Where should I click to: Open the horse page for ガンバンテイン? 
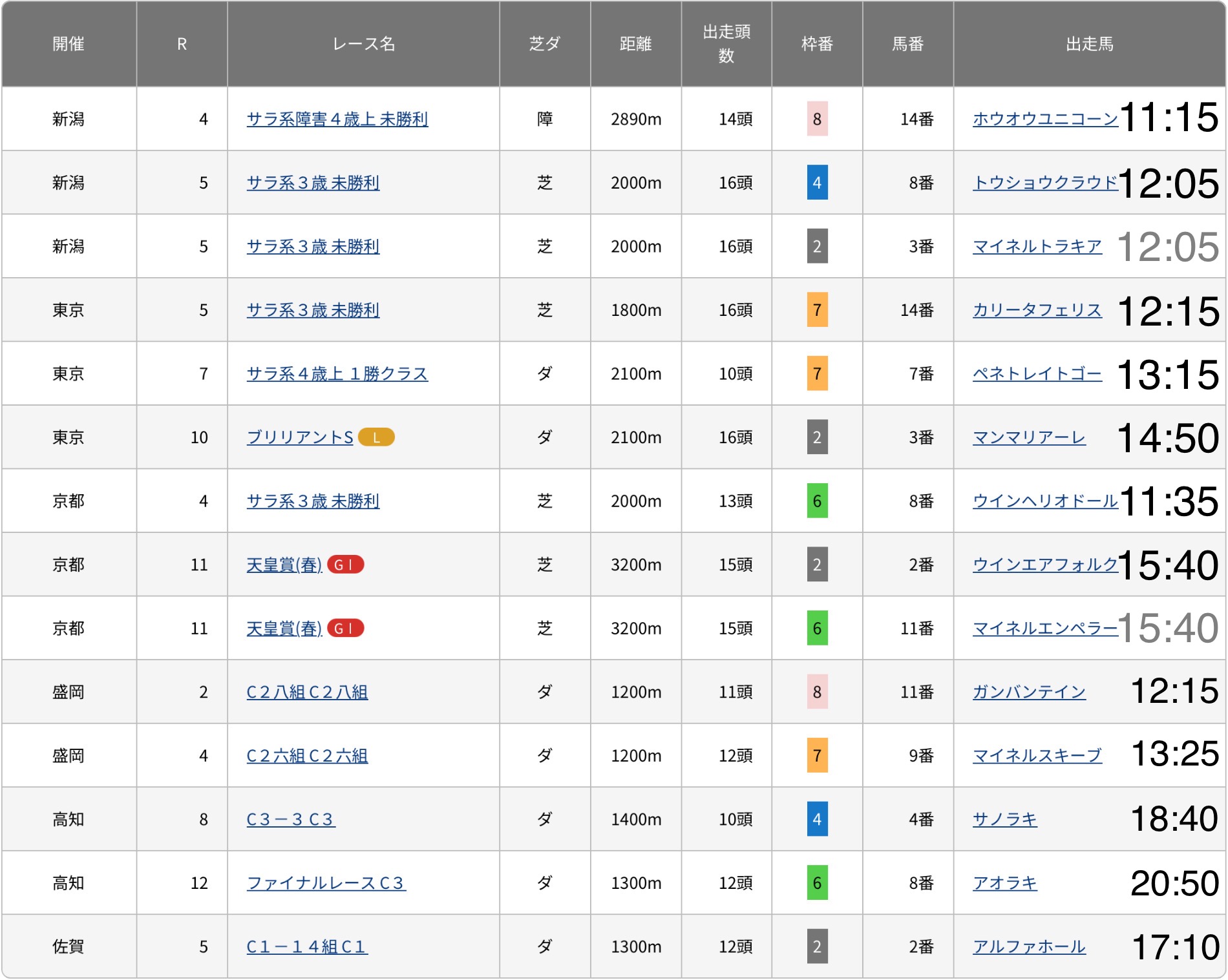tap(1029, 692)
